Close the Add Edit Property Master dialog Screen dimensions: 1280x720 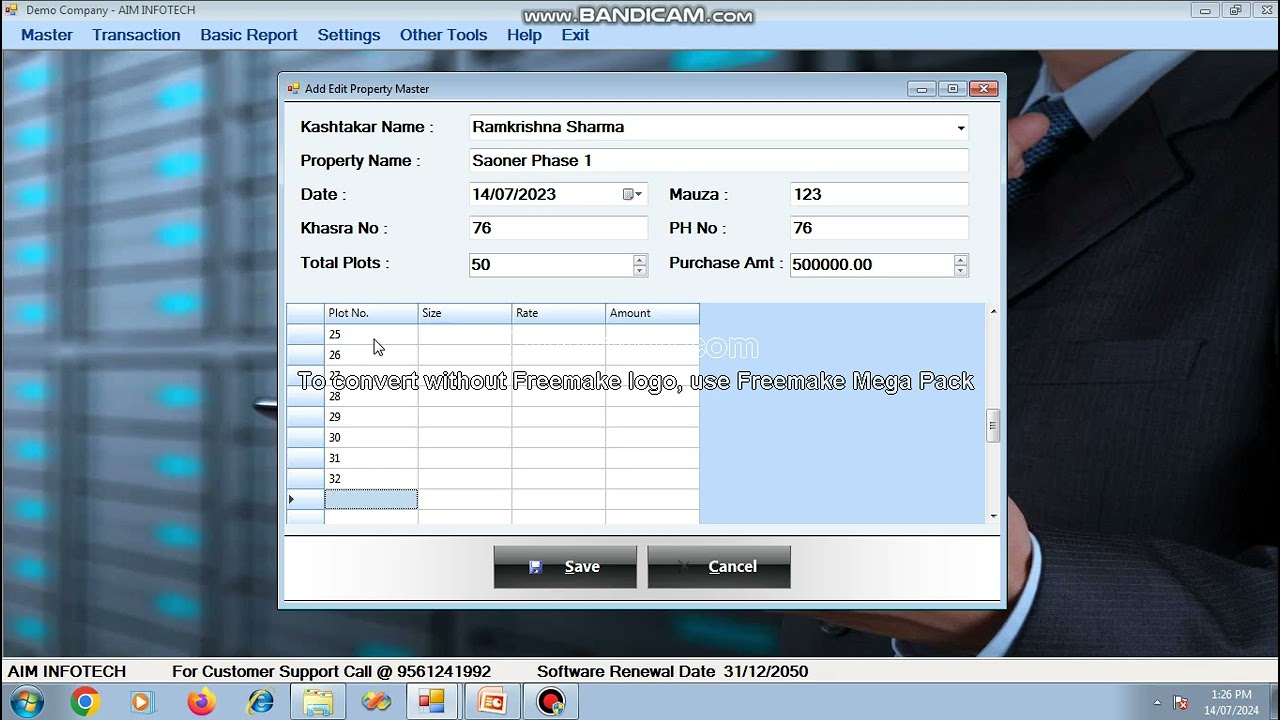984,89
